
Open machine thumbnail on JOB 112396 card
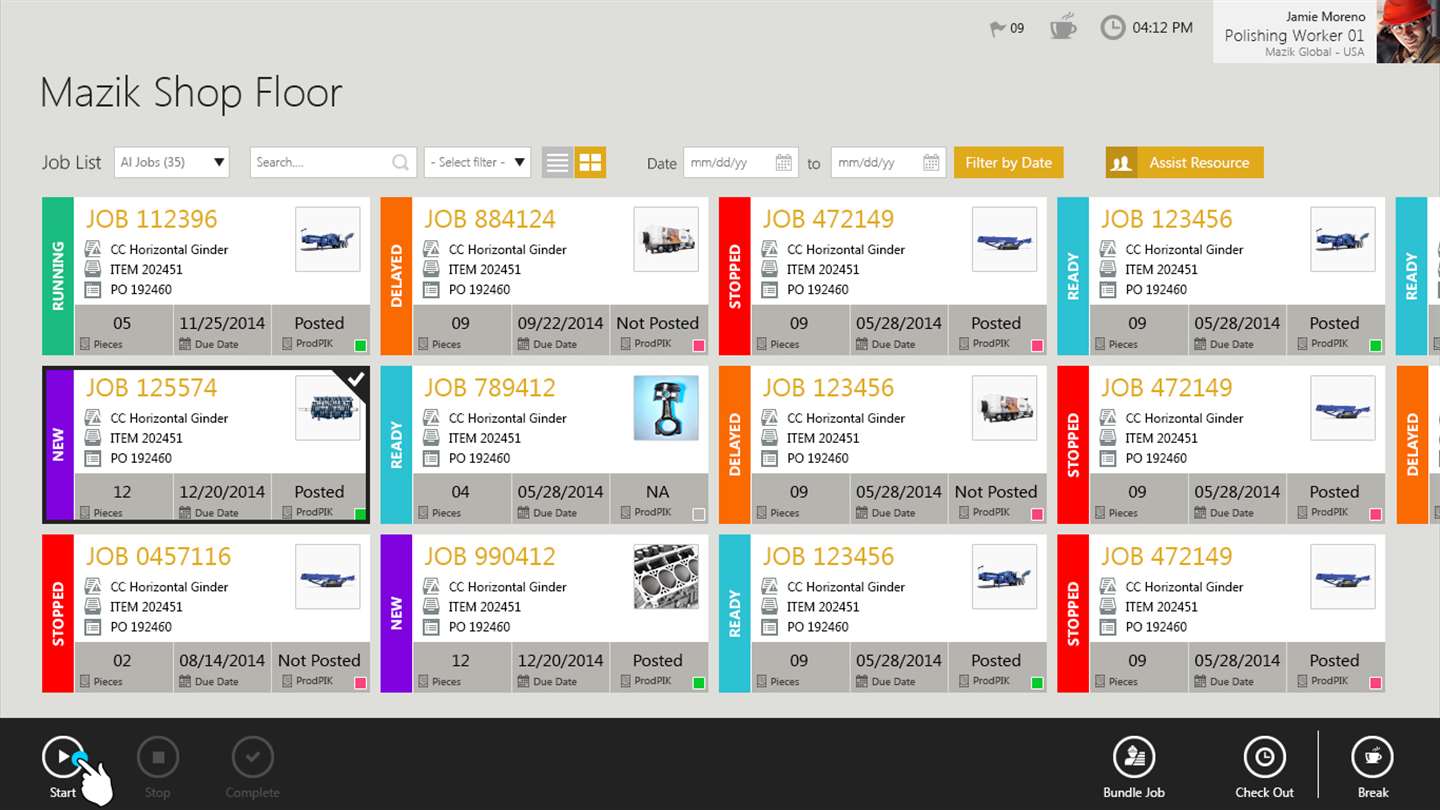(328, 239)
